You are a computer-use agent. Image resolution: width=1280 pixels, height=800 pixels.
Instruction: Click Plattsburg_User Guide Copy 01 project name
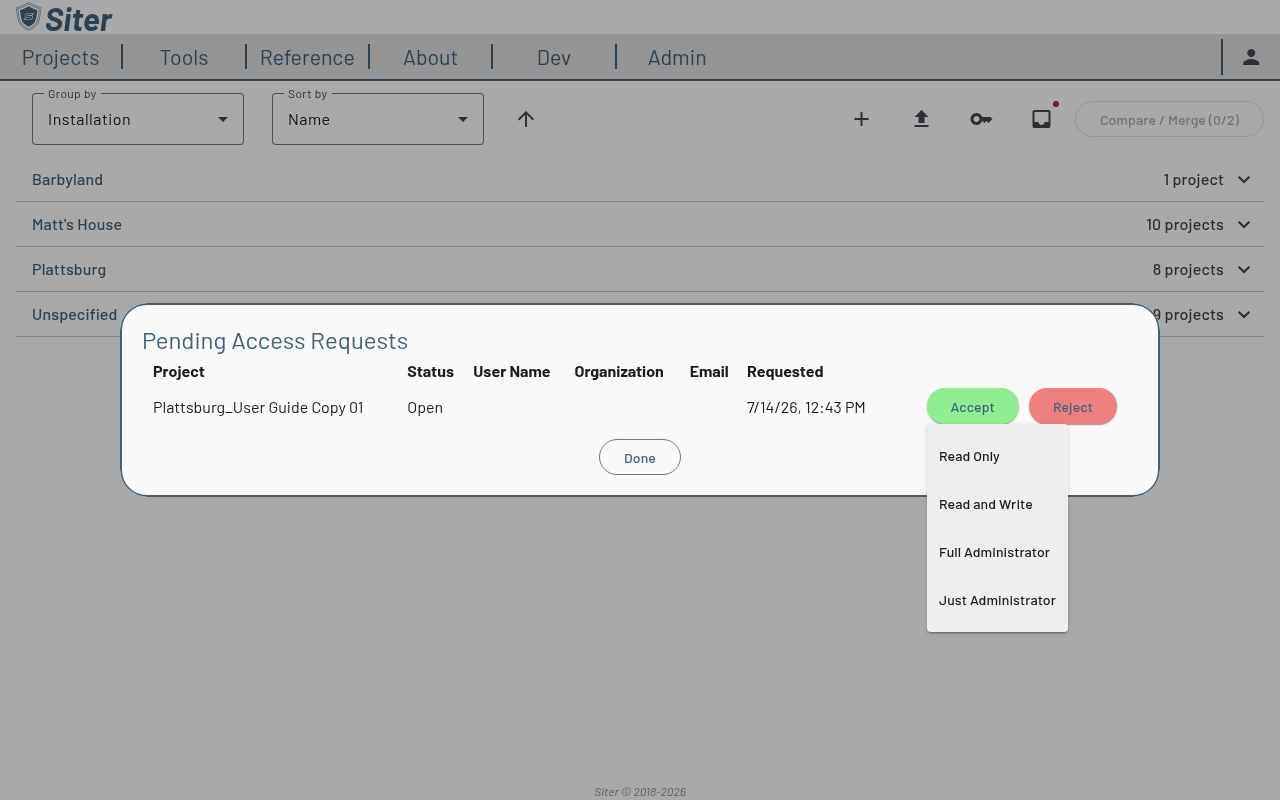pos(258,408)
